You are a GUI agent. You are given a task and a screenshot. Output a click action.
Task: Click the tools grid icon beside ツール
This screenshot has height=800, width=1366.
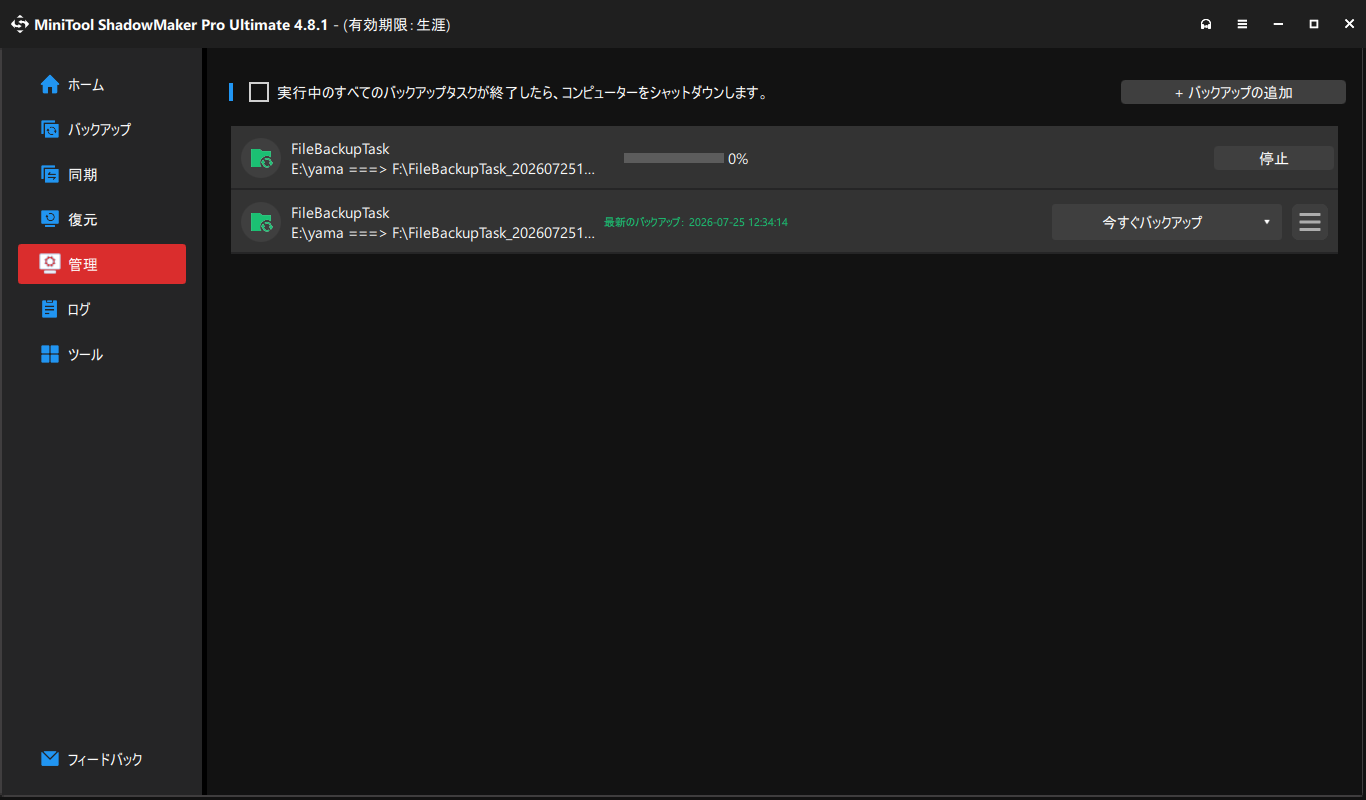pyautogui.click(x=50, y=354)
